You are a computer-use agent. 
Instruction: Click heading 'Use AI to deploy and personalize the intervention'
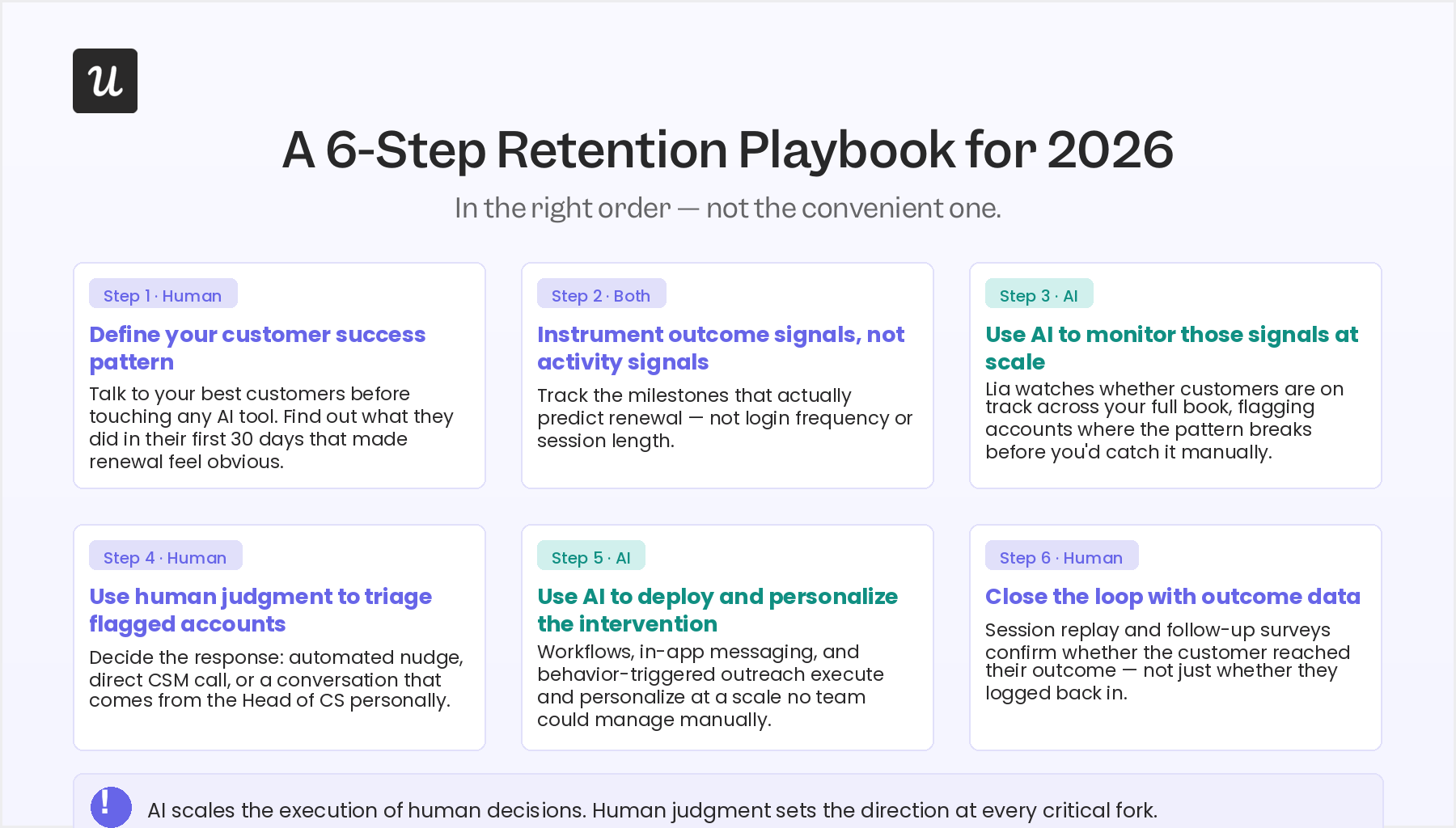[x=717, y=610]
